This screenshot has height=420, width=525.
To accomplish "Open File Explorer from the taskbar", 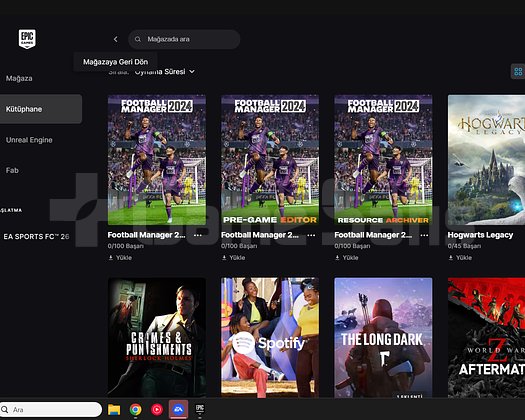I will pos(114,409).
